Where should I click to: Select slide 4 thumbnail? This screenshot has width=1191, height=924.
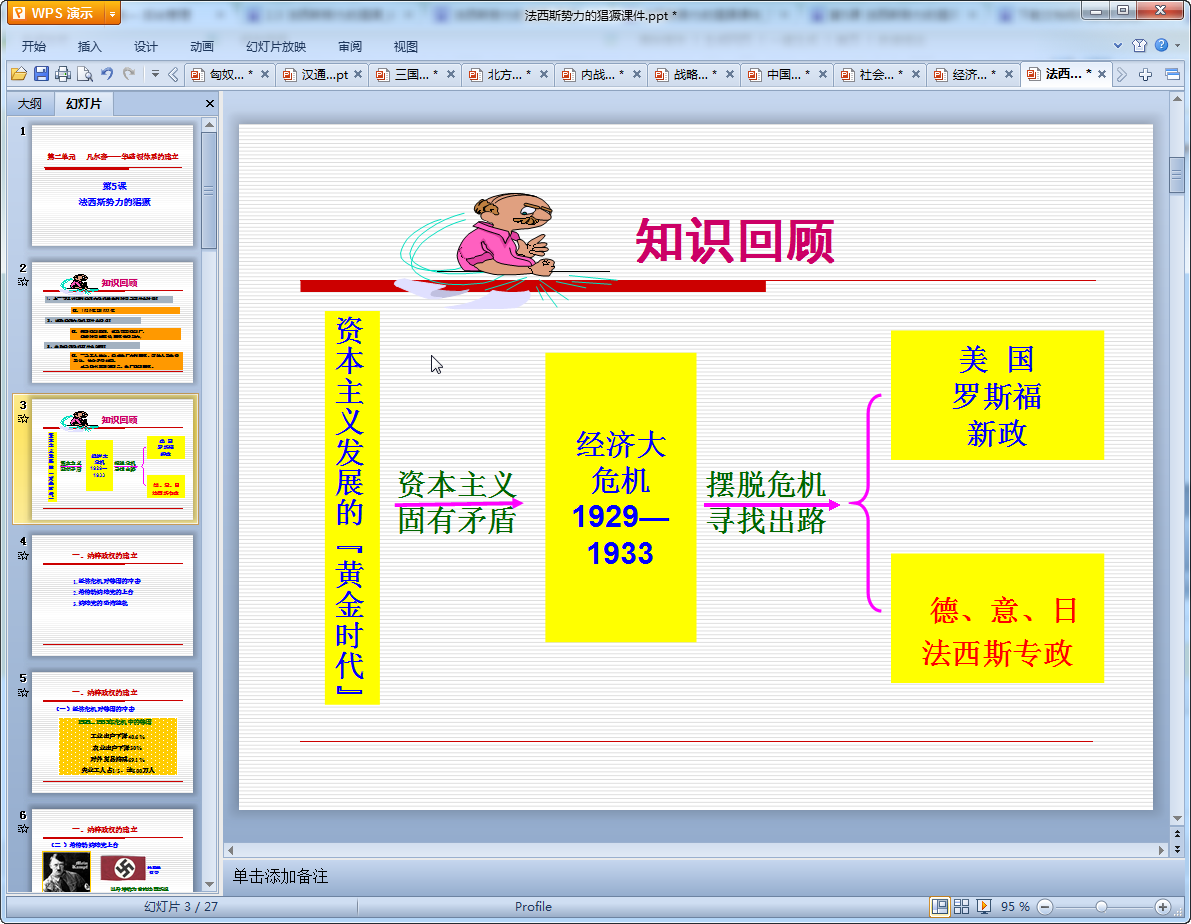click(112, 596)
